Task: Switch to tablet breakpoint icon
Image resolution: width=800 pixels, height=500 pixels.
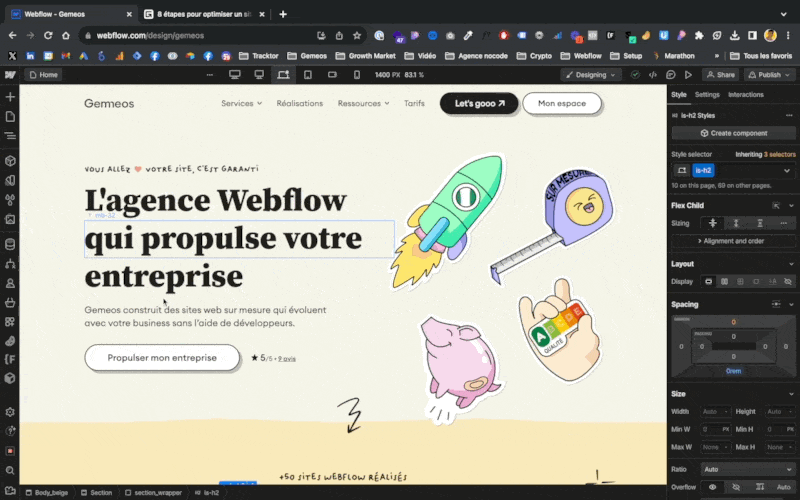Action: coord(308,75)
